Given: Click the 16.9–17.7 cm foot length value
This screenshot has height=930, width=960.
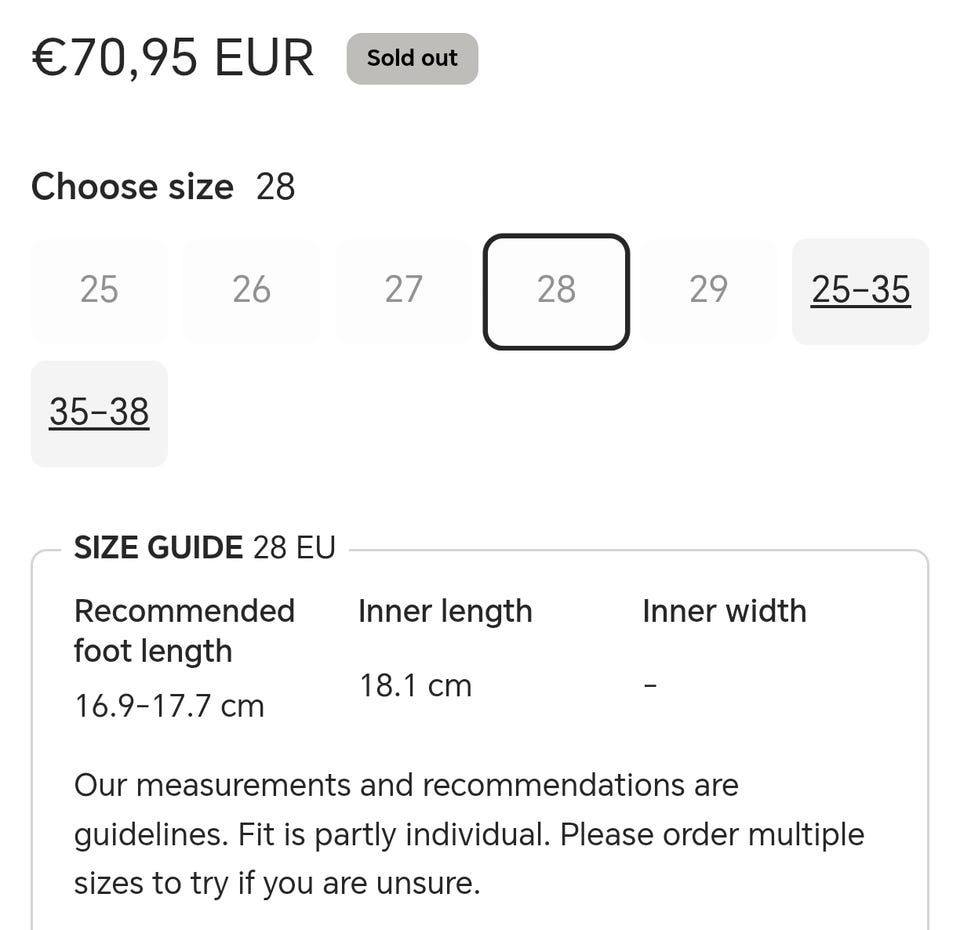Looking at the screenshot, I should click(169, 706).
